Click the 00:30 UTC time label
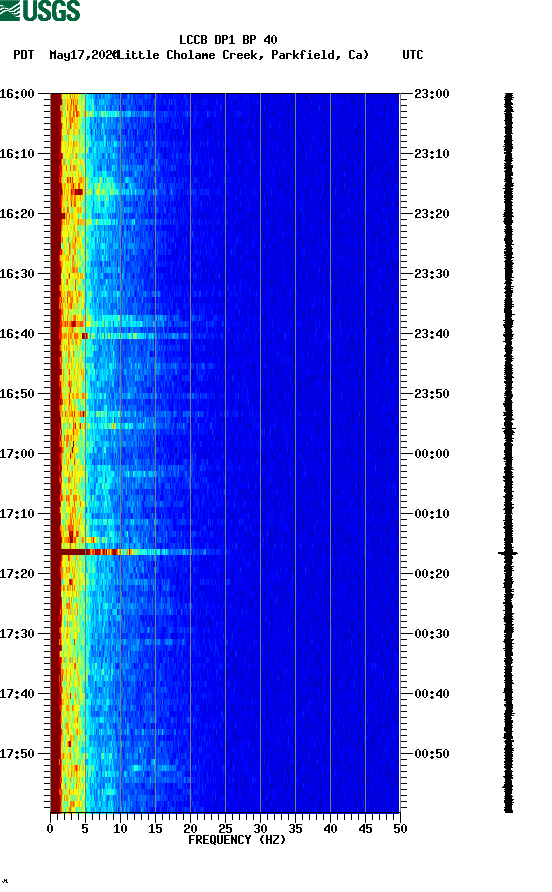This screenshot has height=892, width=552. pos(432,634)
